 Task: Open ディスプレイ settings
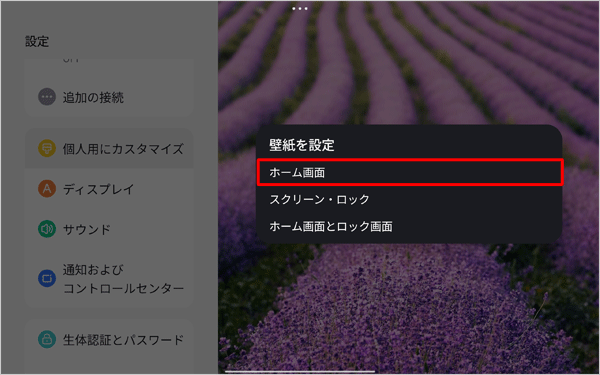click(109, 189)
